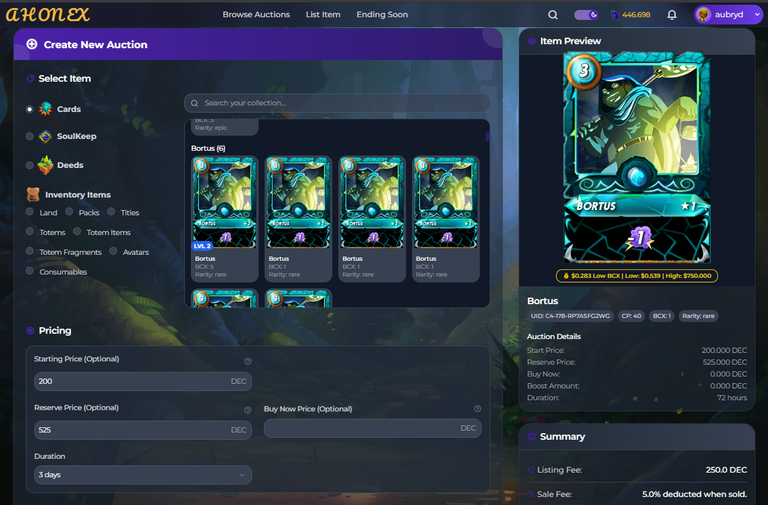Select the LVL 2 Bortus card BCX 5
Viewport: 768px width, 505px height.
click(x=224, y=219)
